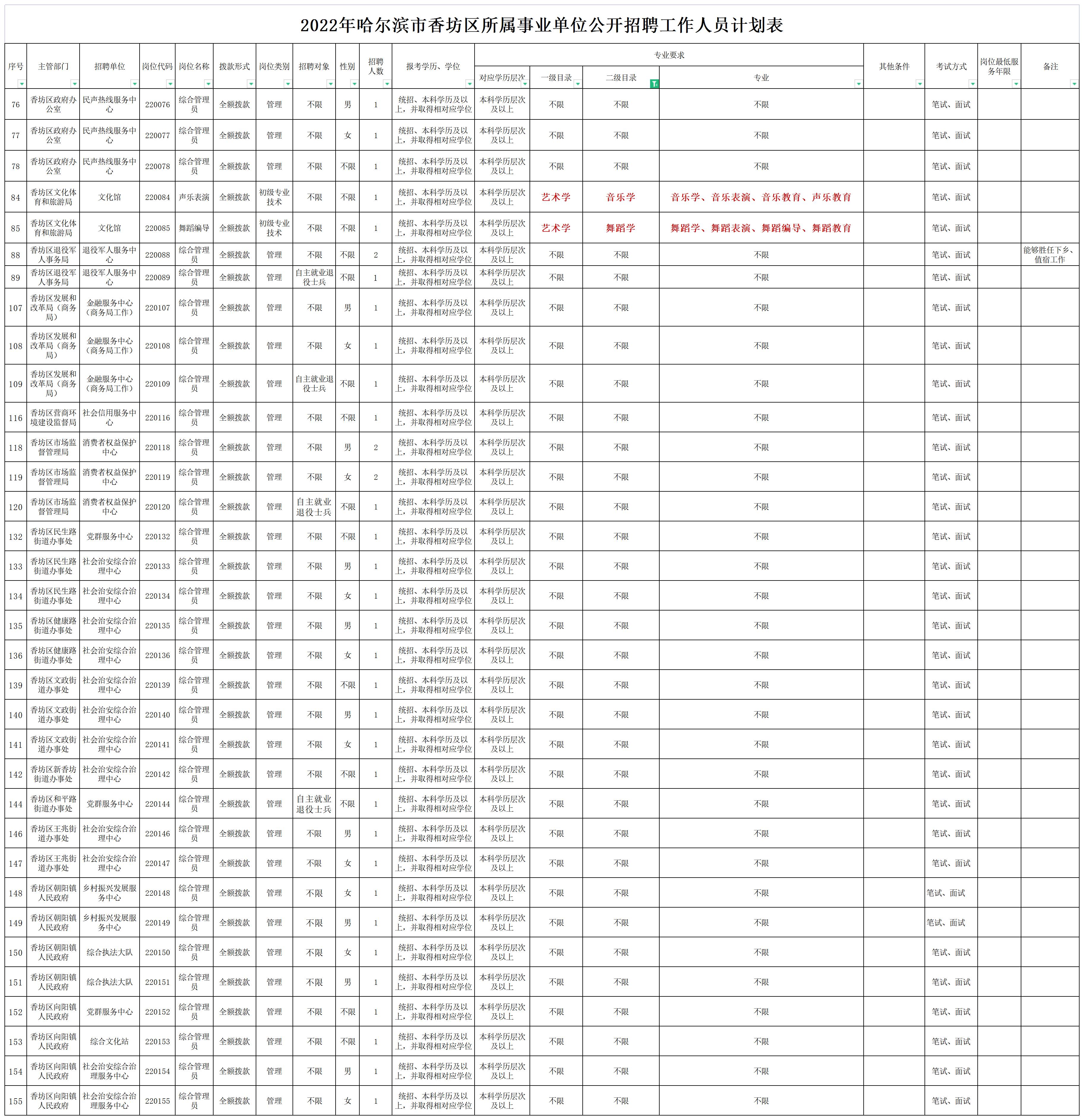Open the 考试方式 filter arrow
The image size is (1084, 1120).
tap(972, 84)
